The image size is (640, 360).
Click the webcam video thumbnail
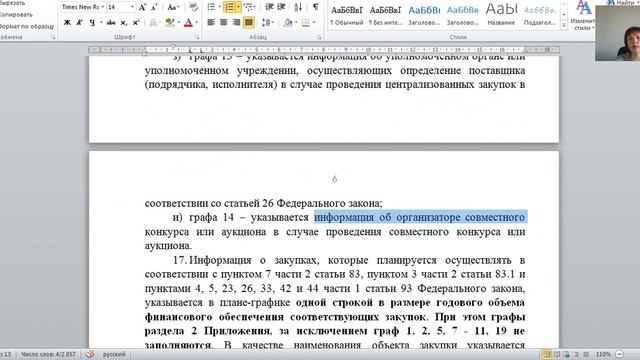coord(618,33)
